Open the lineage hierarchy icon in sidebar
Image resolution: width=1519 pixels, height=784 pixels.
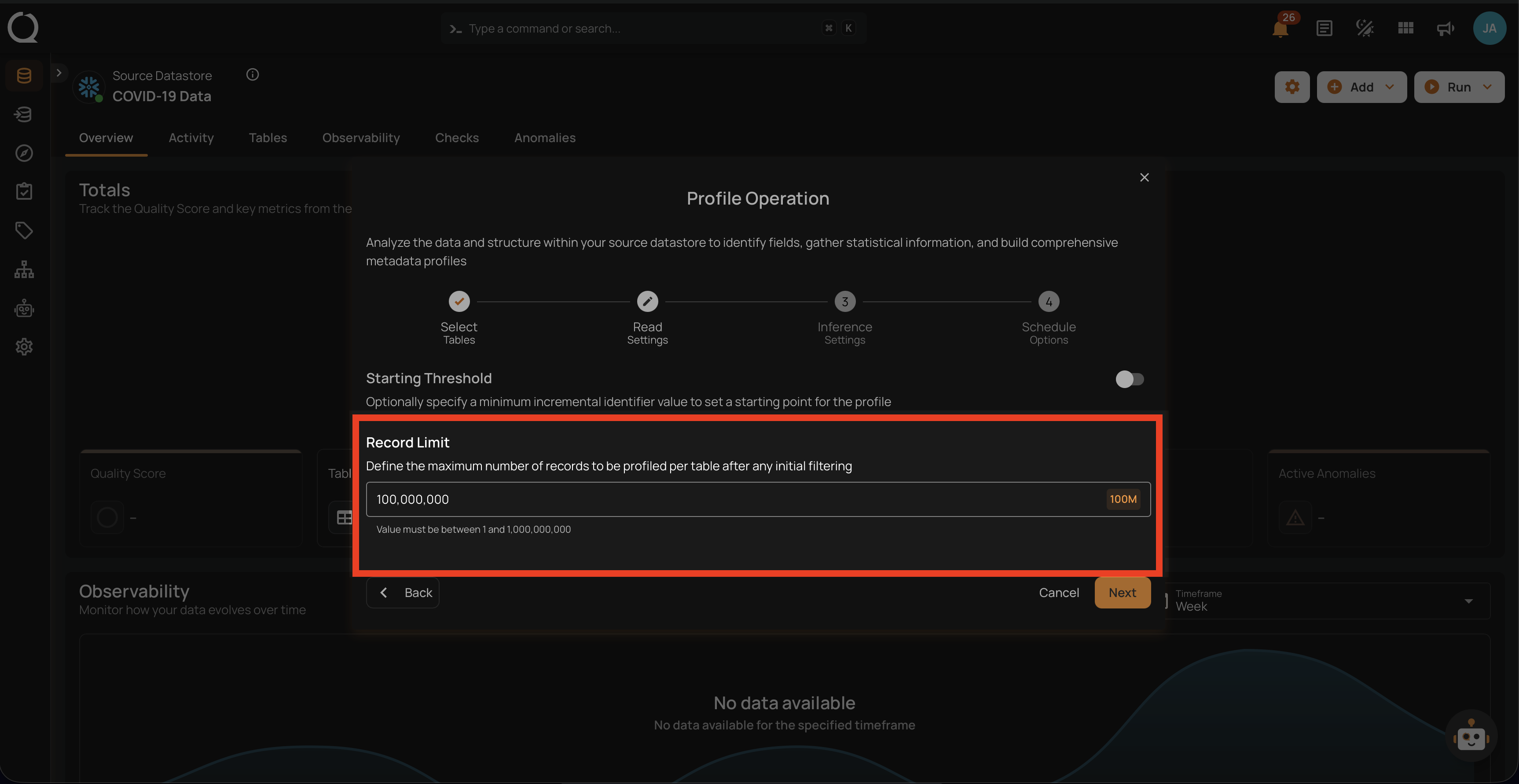[x=24, y=269]
